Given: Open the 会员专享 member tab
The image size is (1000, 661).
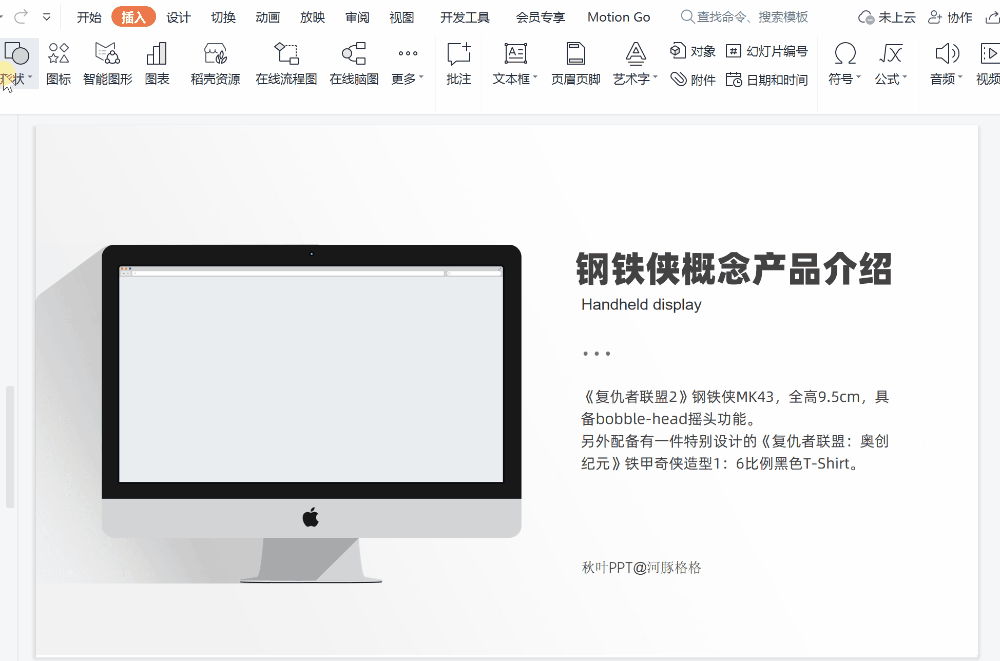Looking at the screenshot, I should click(540, 17).
